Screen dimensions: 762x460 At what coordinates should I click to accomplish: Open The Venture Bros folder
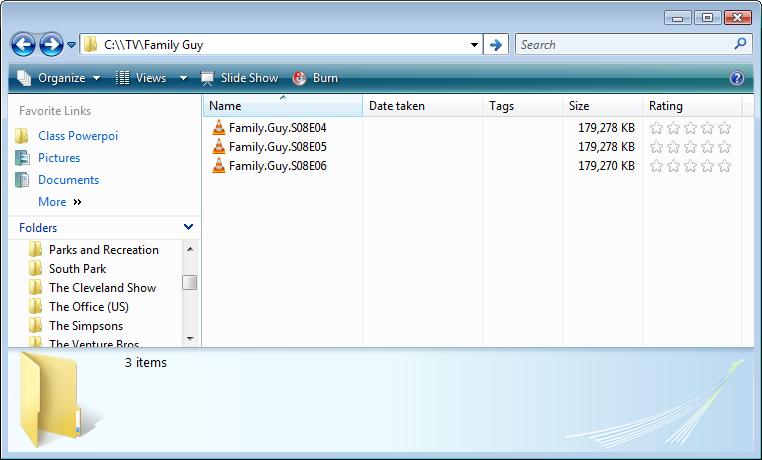click(94, 343)
